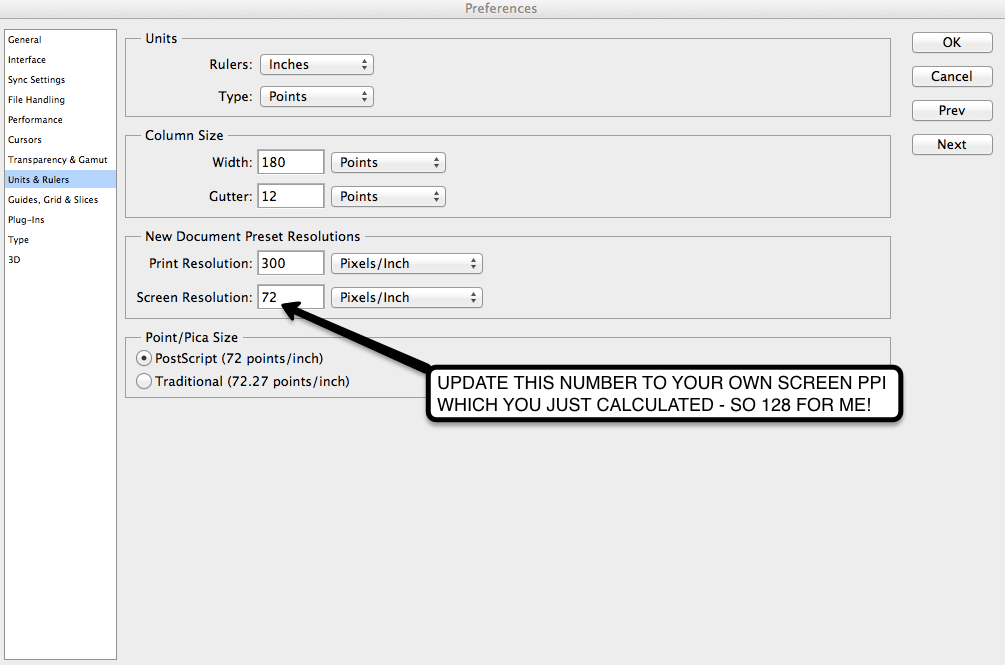Screen dimensions: 1005x665
Task: Click the Column Width input field
Action: click(x=291, y=162)
